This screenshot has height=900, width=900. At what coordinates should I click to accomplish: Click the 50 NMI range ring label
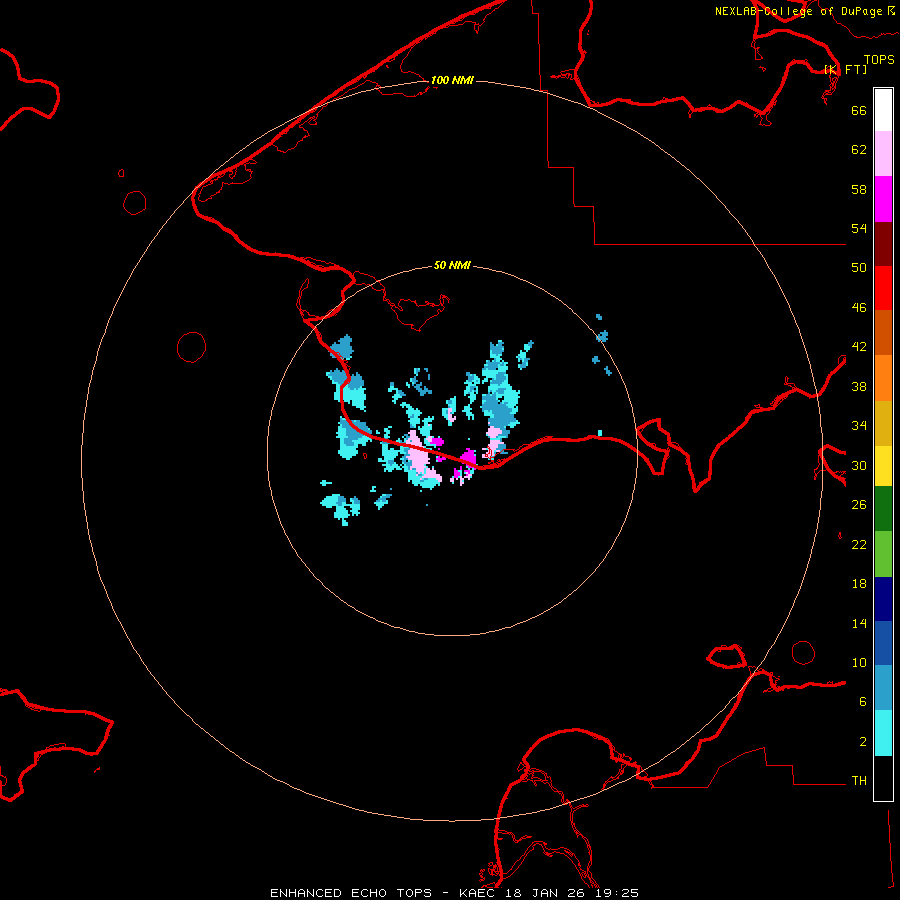(452, 265)
